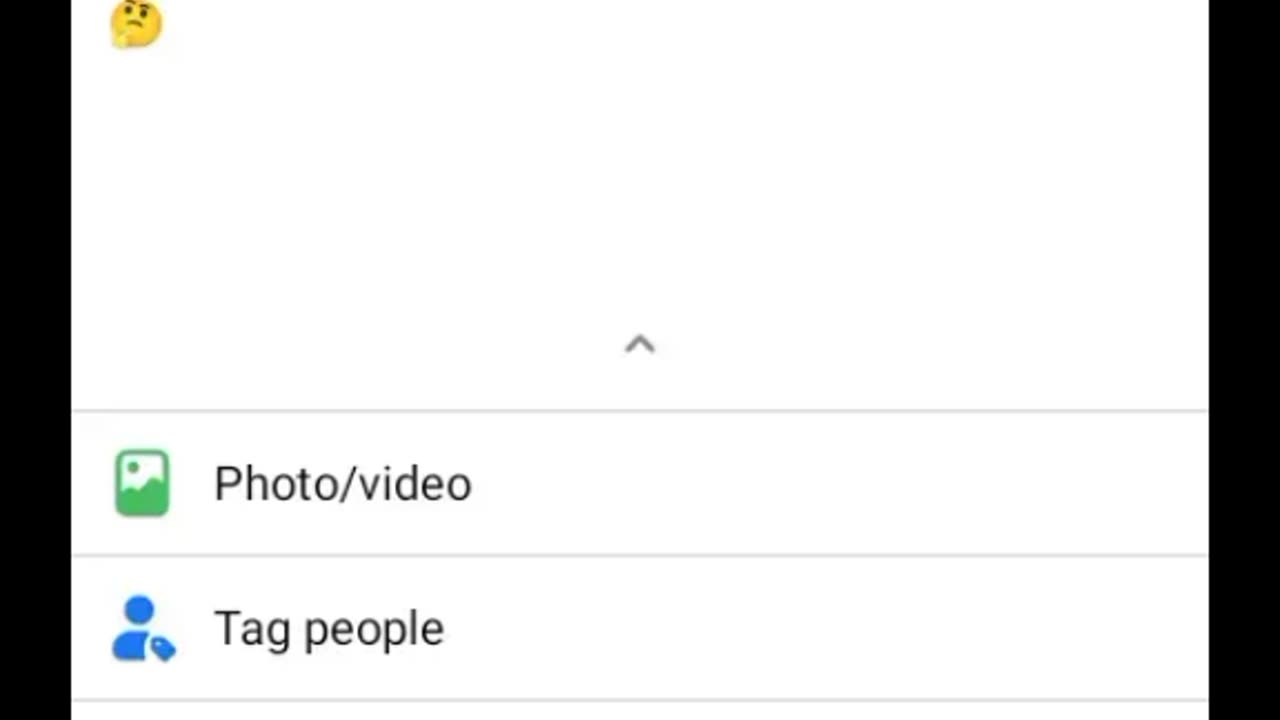Screen dimensions: 1280x720
Task: Choose Tag people text label
Action: point(329,630)
